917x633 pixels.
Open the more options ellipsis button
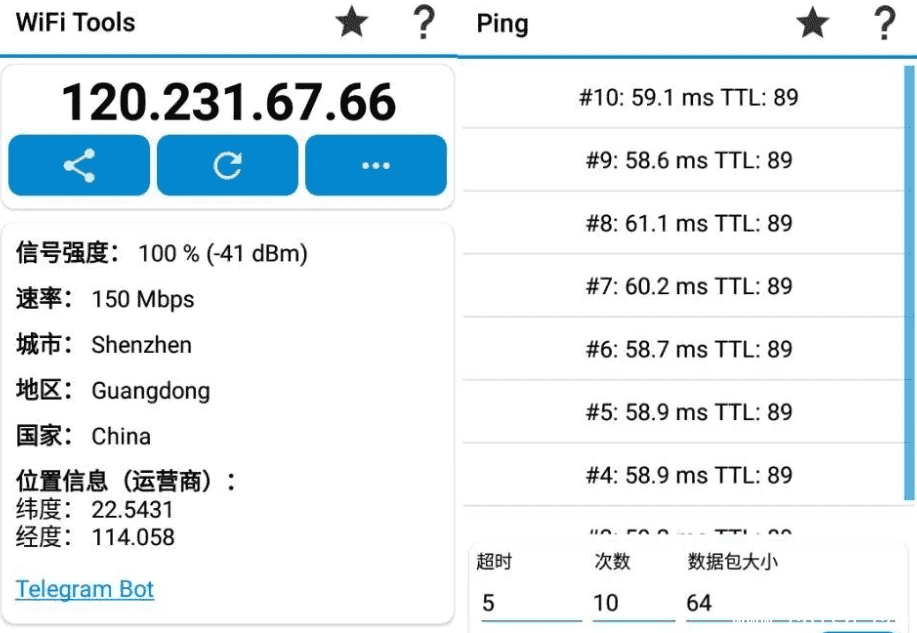pos(375,165)
